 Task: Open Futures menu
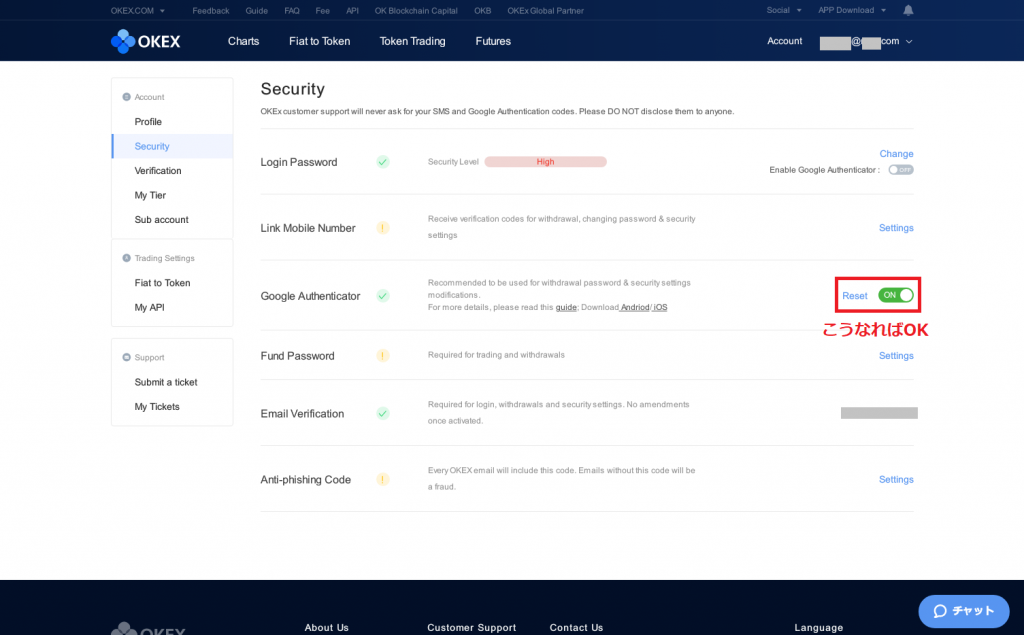[x=493, y=41]
